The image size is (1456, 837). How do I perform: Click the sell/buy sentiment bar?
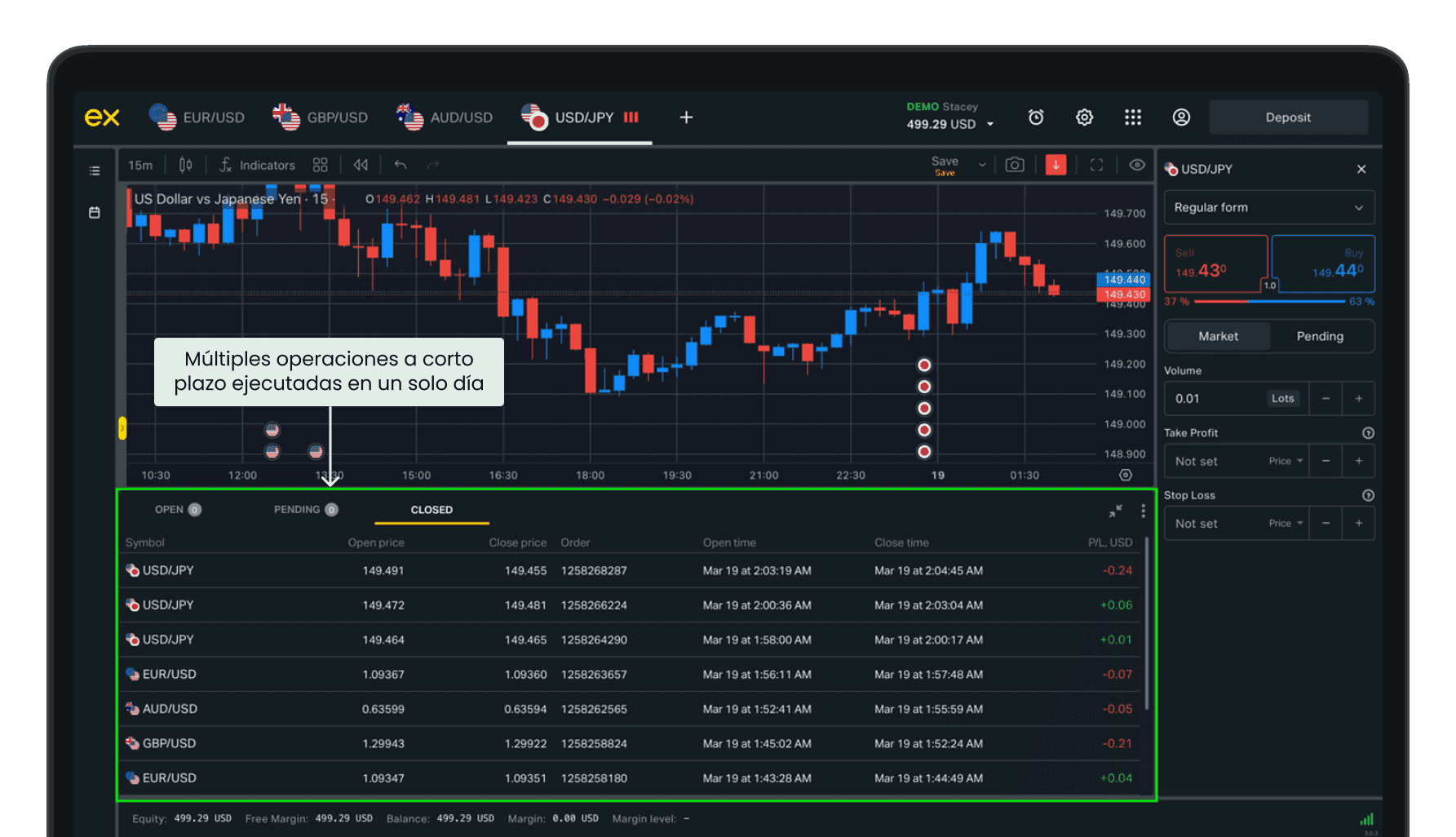pyautogui.click(x=1269, y=301)
